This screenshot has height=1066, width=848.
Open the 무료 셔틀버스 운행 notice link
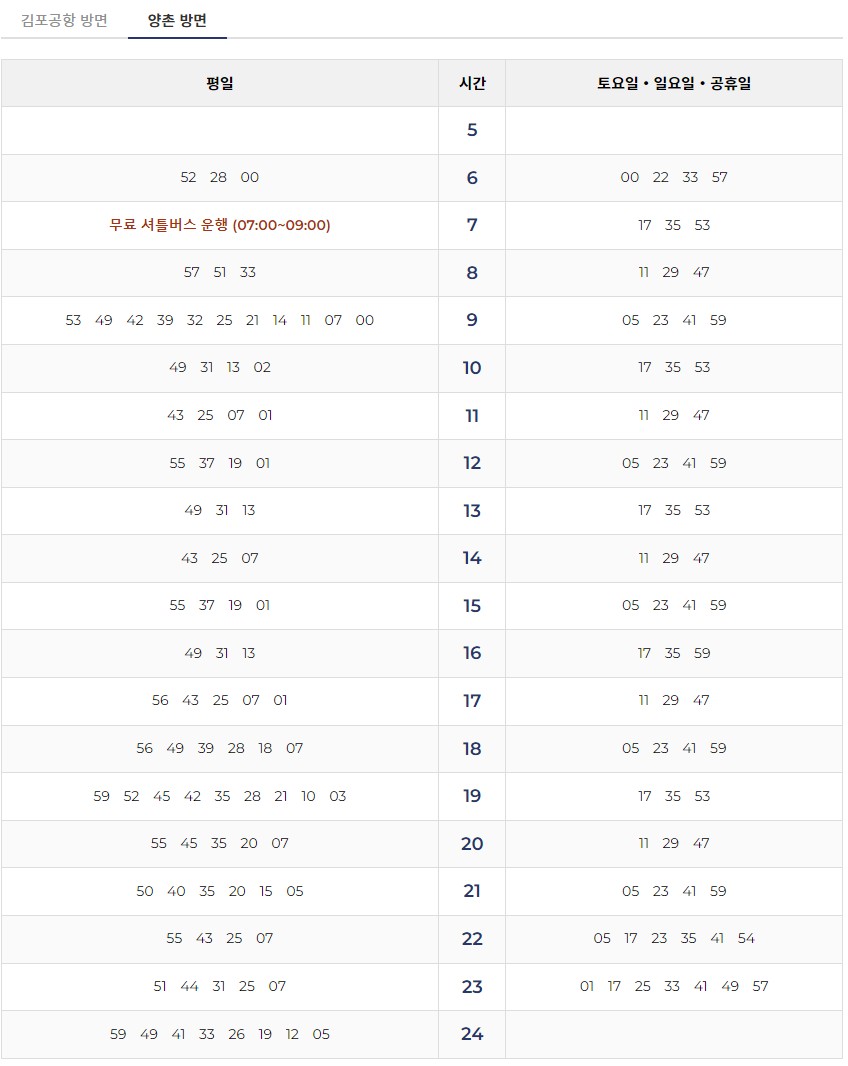click(x=220, y=225)
